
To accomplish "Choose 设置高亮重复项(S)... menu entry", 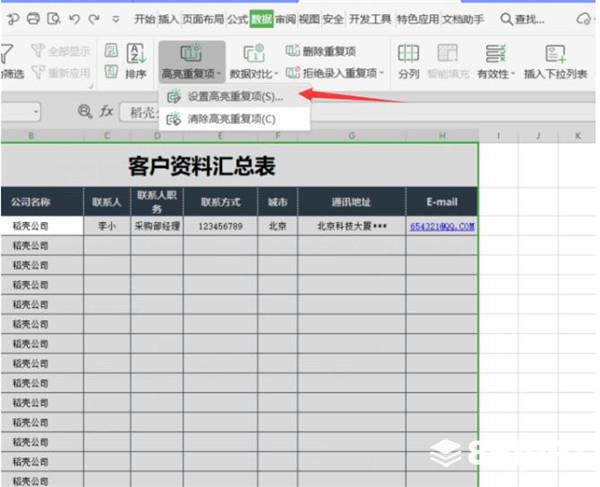I will (234, 96).
